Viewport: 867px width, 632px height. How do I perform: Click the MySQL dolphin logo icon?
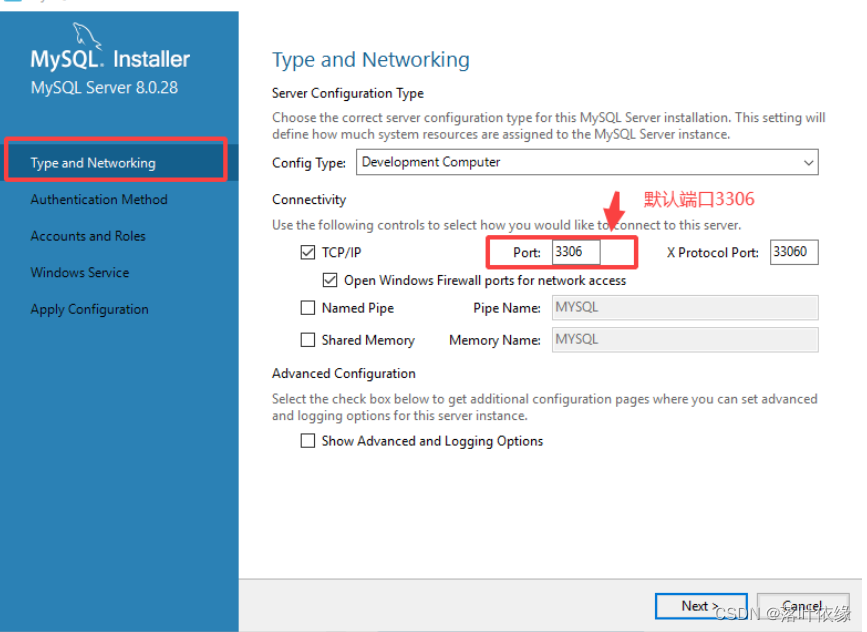pyautogui.click(x=87, y=35)
